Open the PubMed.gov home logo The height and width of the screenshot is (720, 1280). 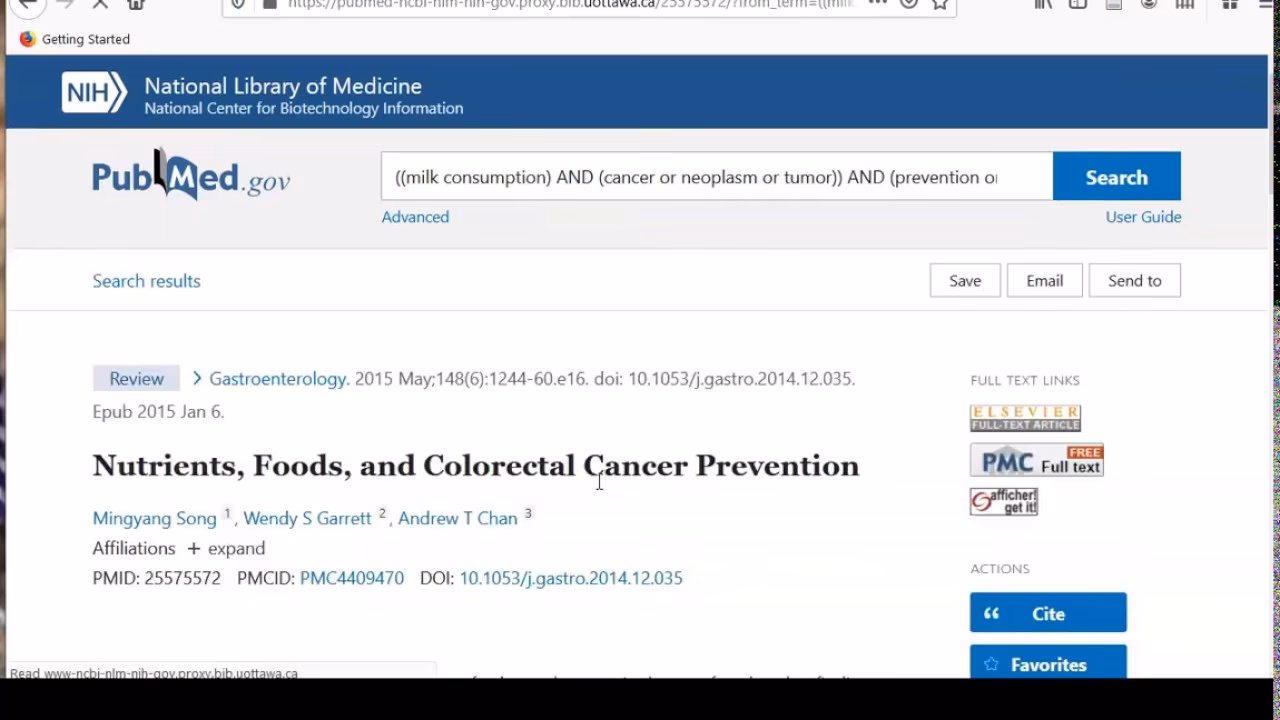(191, 176)
